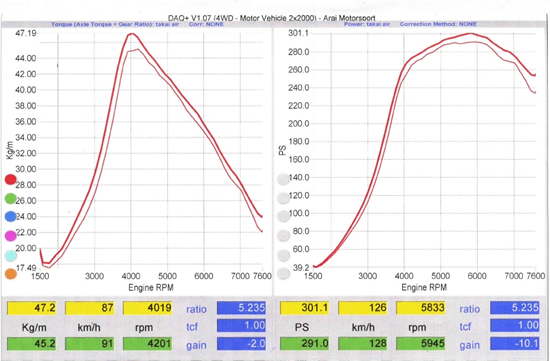The image size is (550, 361).
Task: Toggle grey run dot beside 100.0 on power chart
Action: point(283,216)
